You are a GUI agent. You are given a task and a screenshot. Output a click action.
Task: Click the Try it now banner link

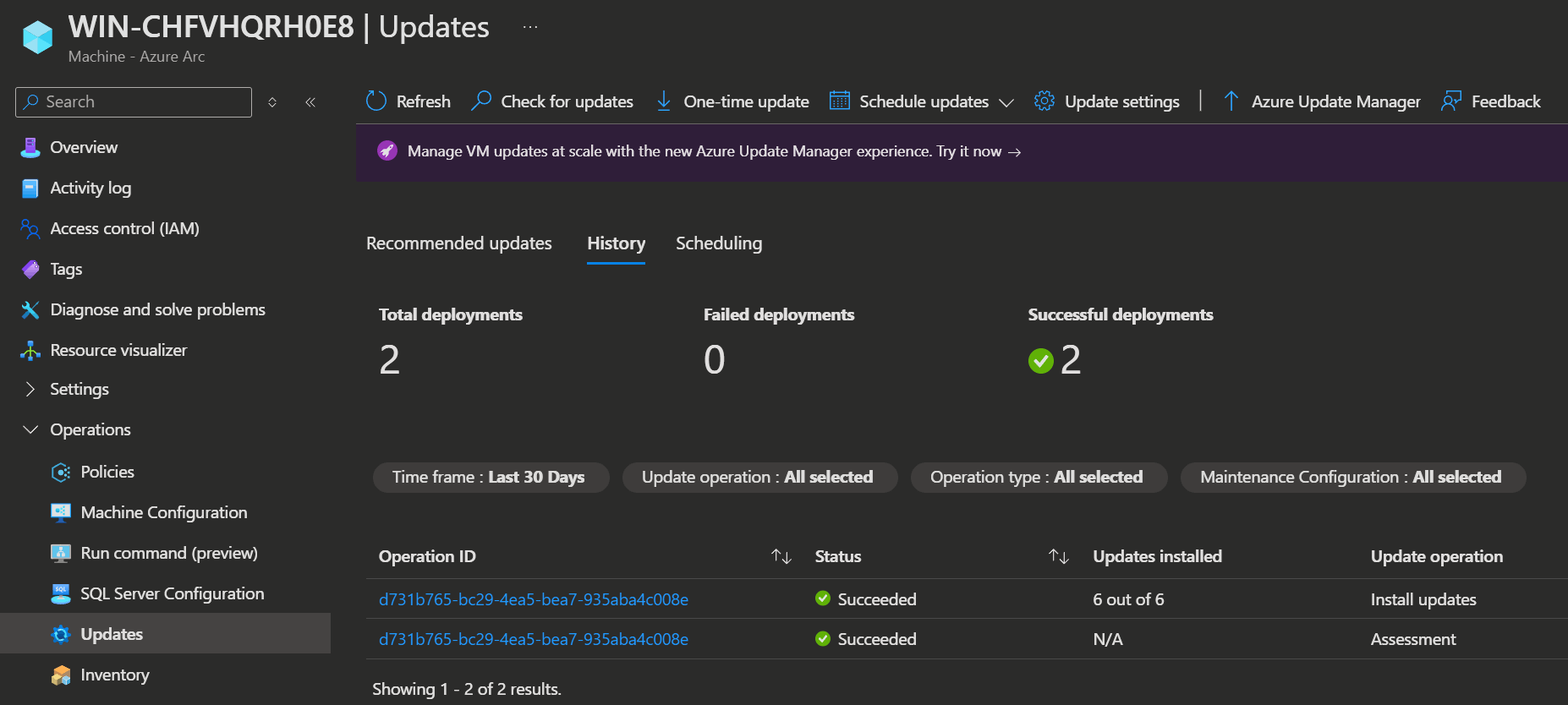pyautogui.click(x=979, y=151)
